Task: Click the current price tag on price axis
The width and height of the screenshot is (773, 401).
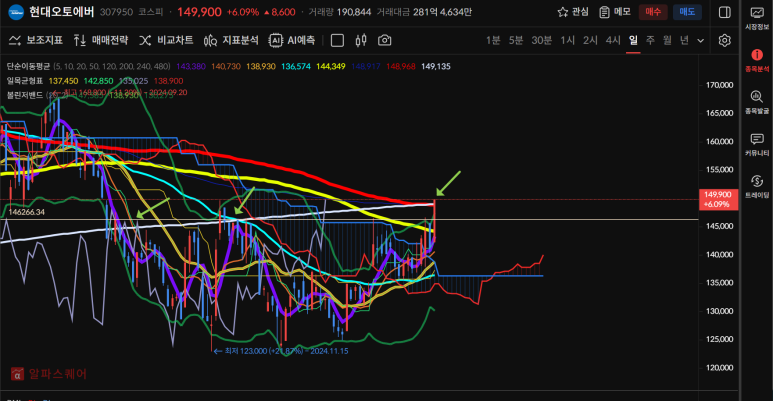Action: tap(718, 199)
